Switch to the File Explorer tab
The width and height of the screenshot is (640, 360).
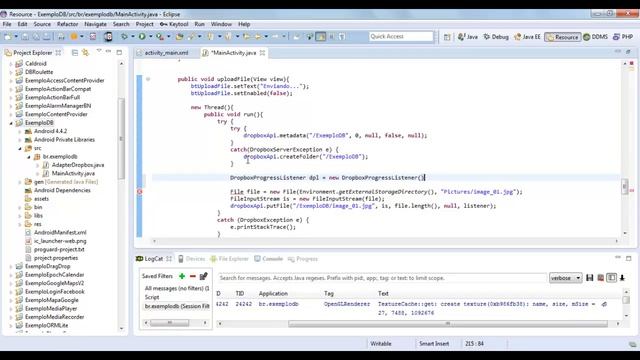pos(230,259)
